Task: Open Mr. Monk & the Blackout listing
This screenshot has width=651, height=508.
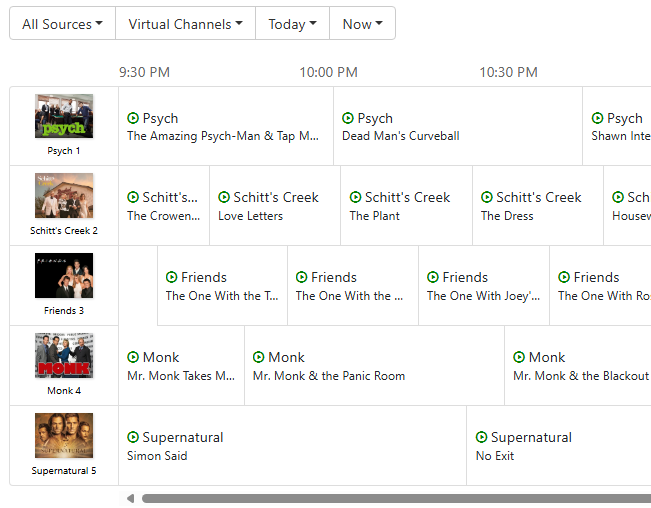Action: pos(580,376)
